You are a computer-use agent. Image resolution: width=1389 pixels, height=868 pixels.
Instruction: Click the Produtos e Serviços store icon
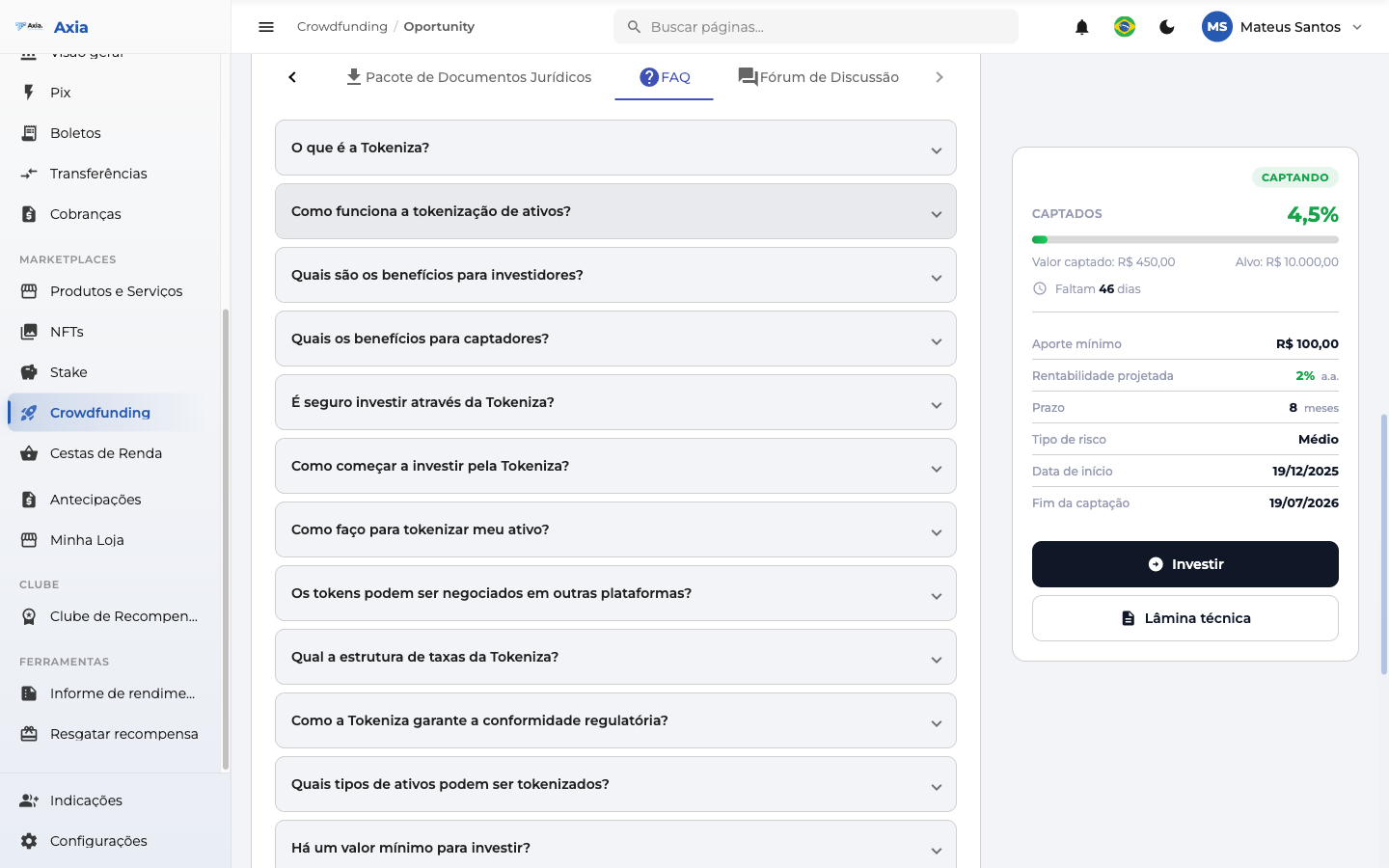[x=29, y=291]
